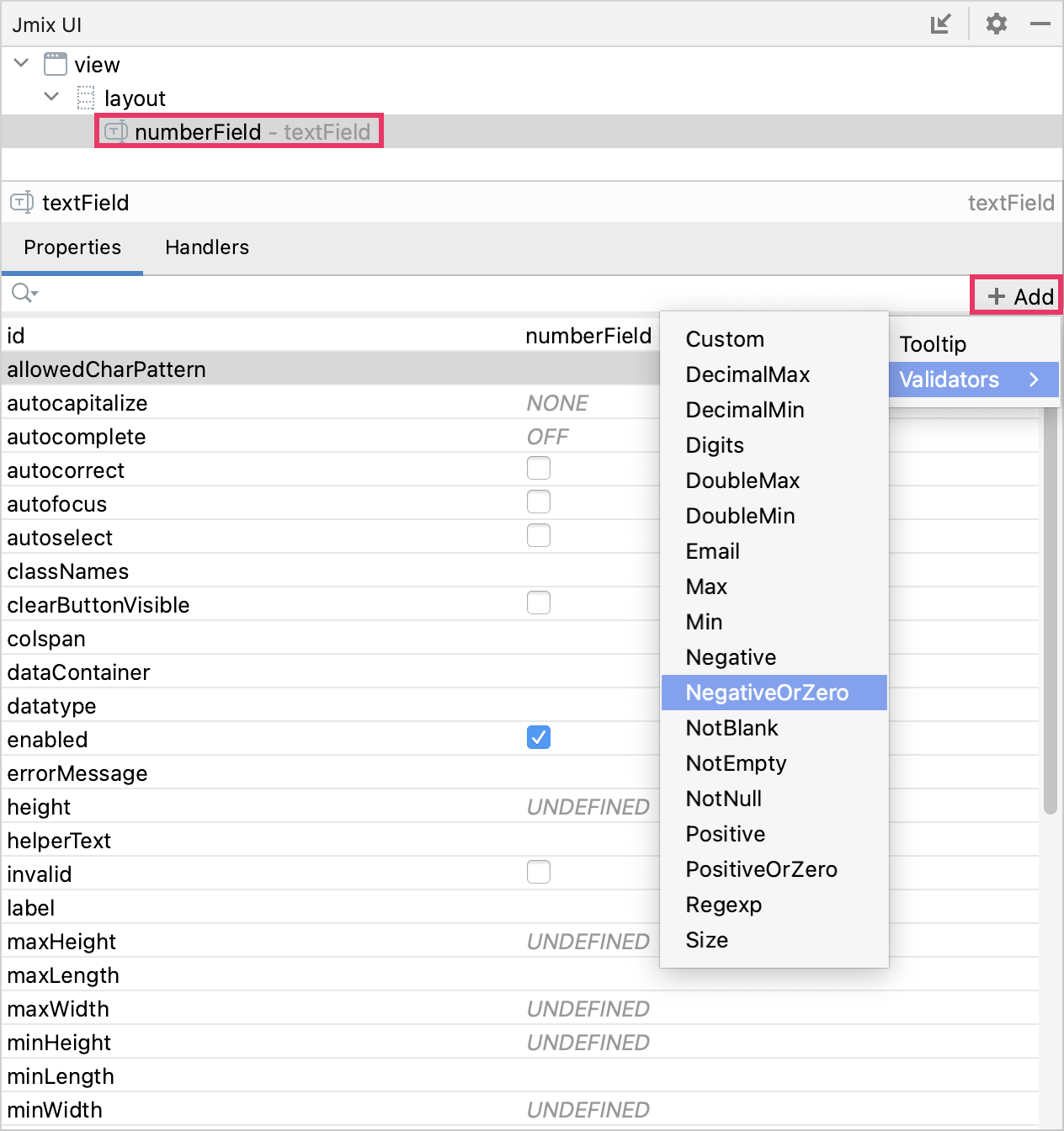Open the Jmix UI settings gear
Image resolution: width=1064 pixels, height=1131 pixels.
997,24
